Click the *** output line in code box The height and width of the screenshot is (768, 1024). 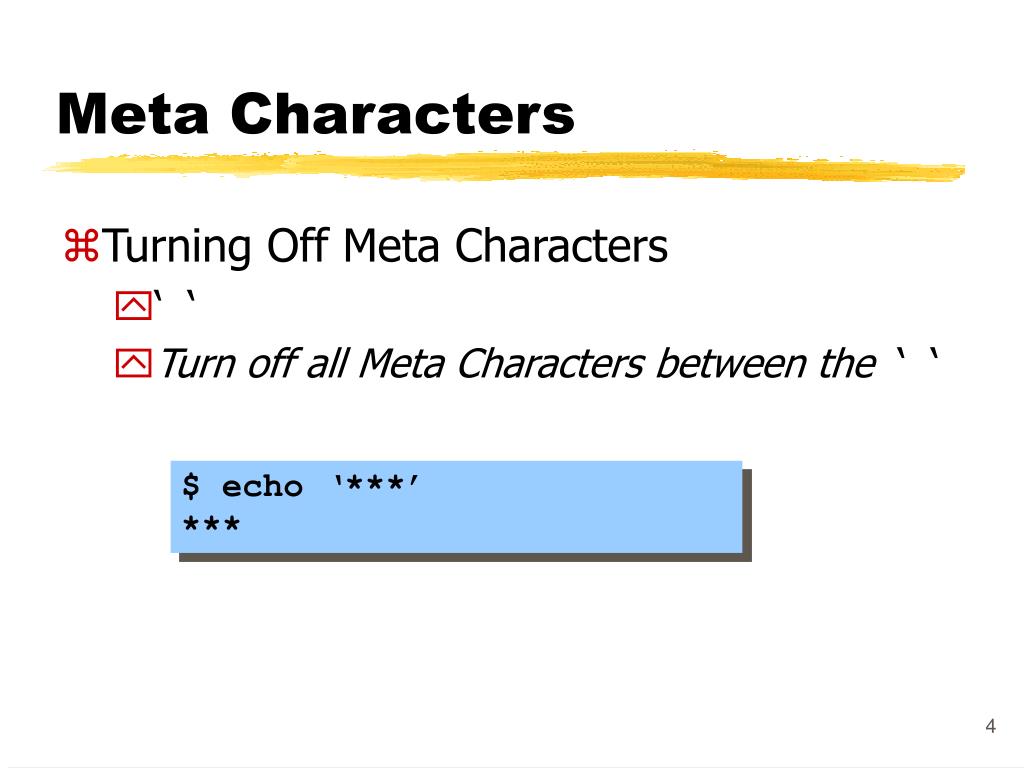point(212,524)
